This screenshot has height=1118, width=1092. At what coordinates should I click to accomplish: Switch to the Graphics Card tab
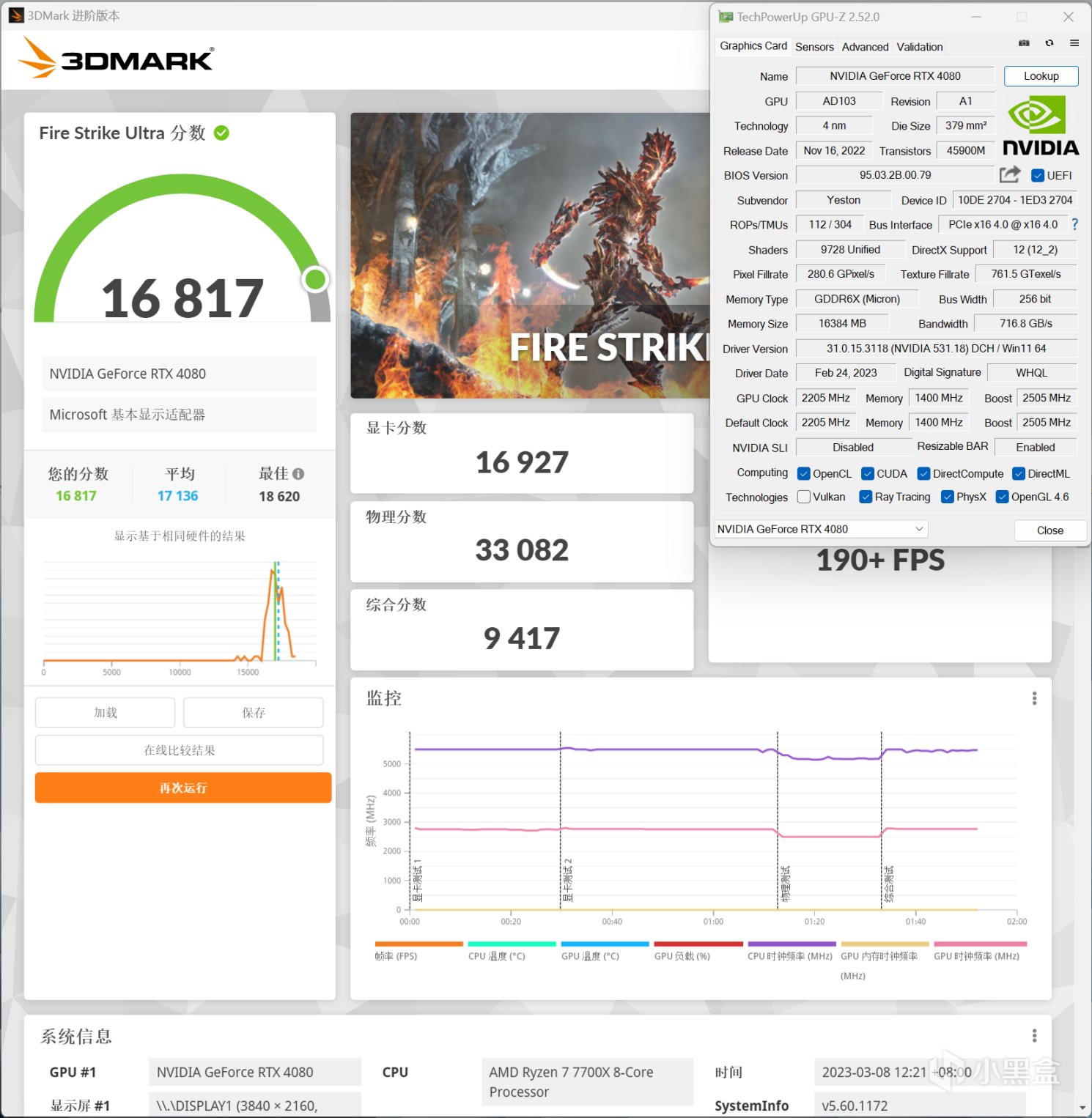point(753,46)
